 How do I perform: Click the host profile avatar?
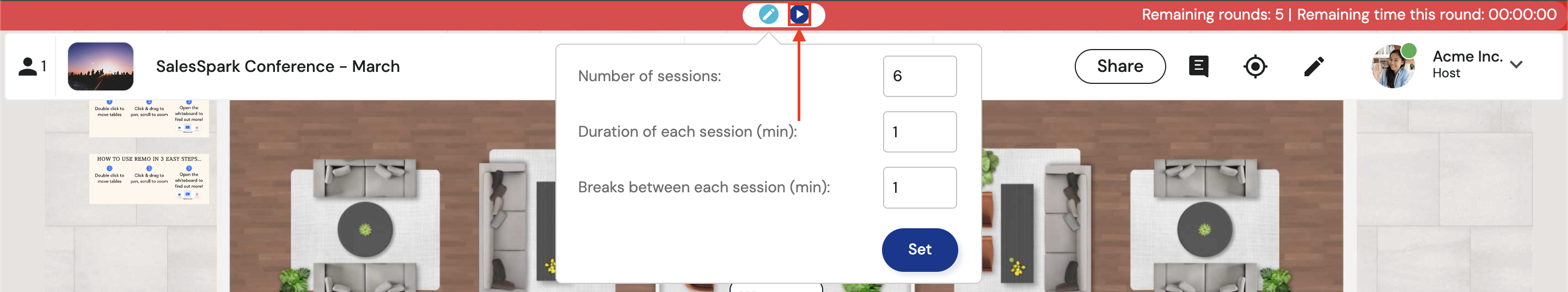tap(1392, 66)
